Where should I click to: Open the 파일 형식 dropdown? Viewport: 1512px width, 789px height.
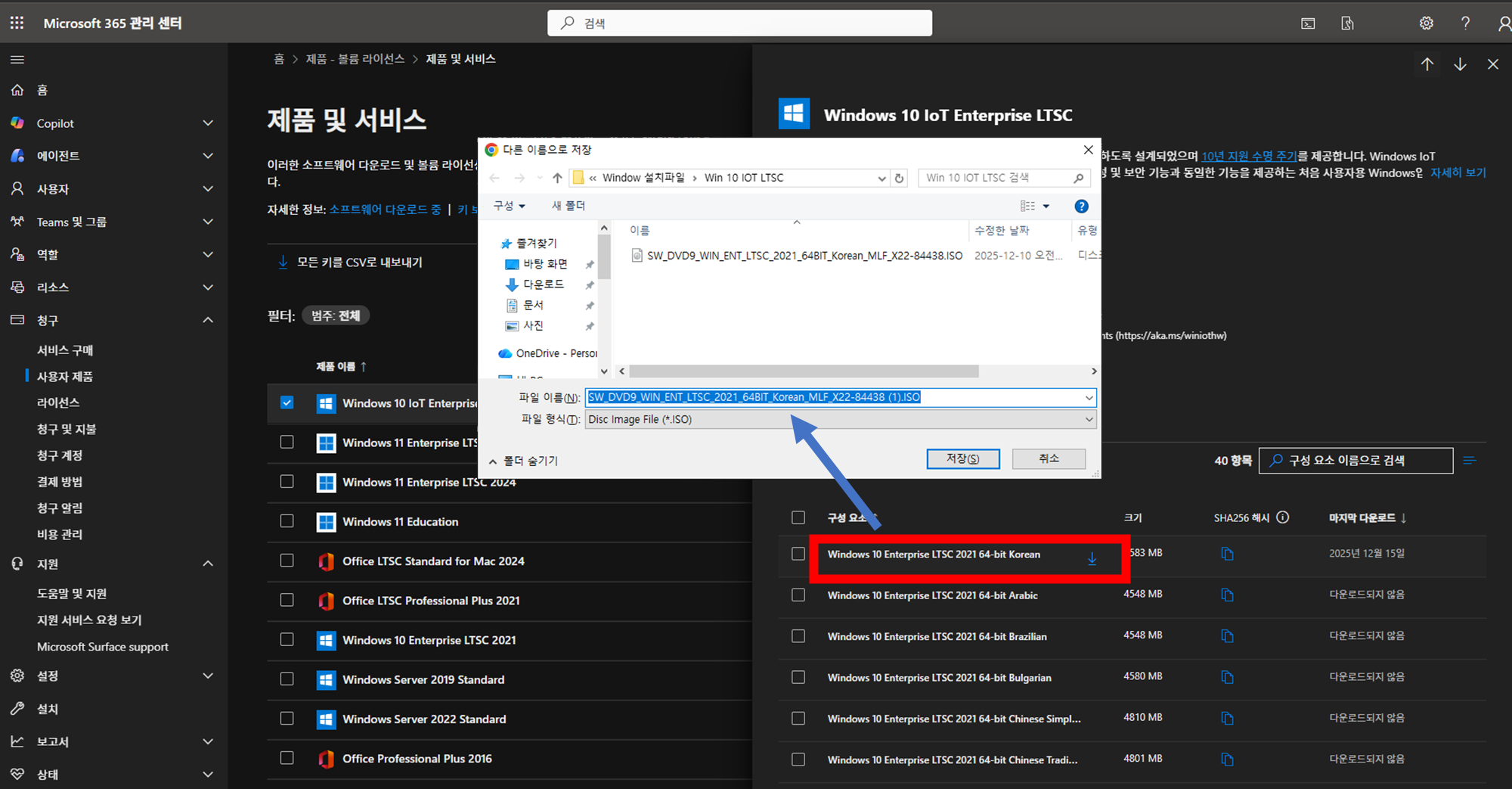pyautogui.click(x=841, y=419)
